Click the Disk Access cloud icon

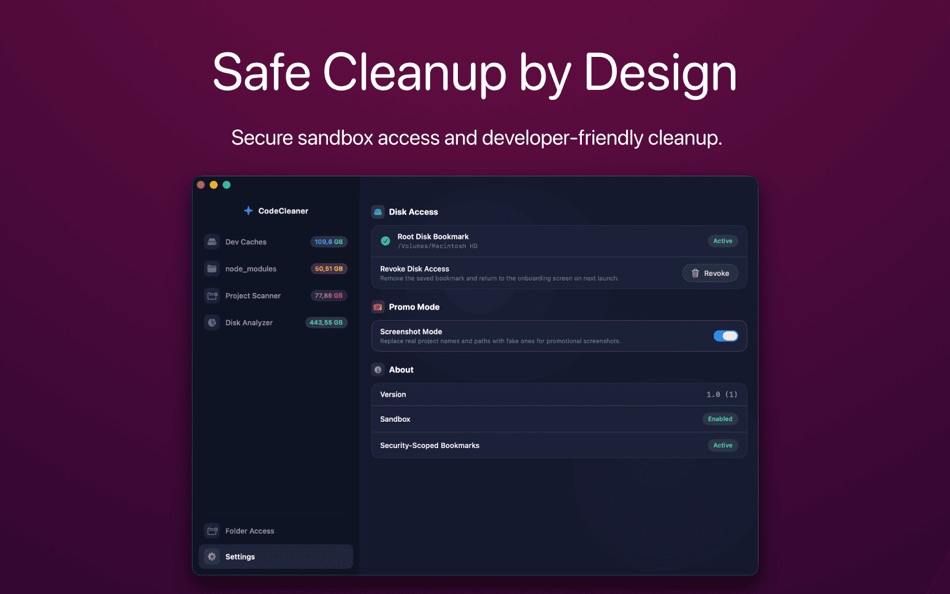pyautogui.click(x=378, y=211)
